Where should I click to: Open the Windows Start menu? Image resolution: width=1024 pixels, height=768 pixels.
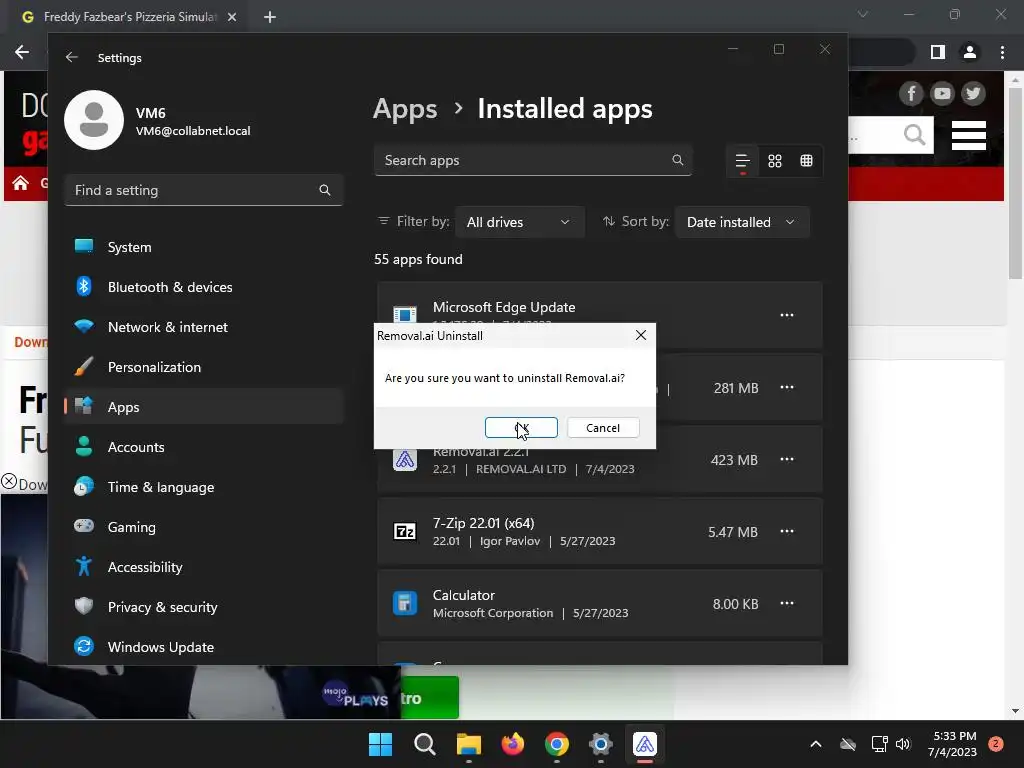coord(380,744)
